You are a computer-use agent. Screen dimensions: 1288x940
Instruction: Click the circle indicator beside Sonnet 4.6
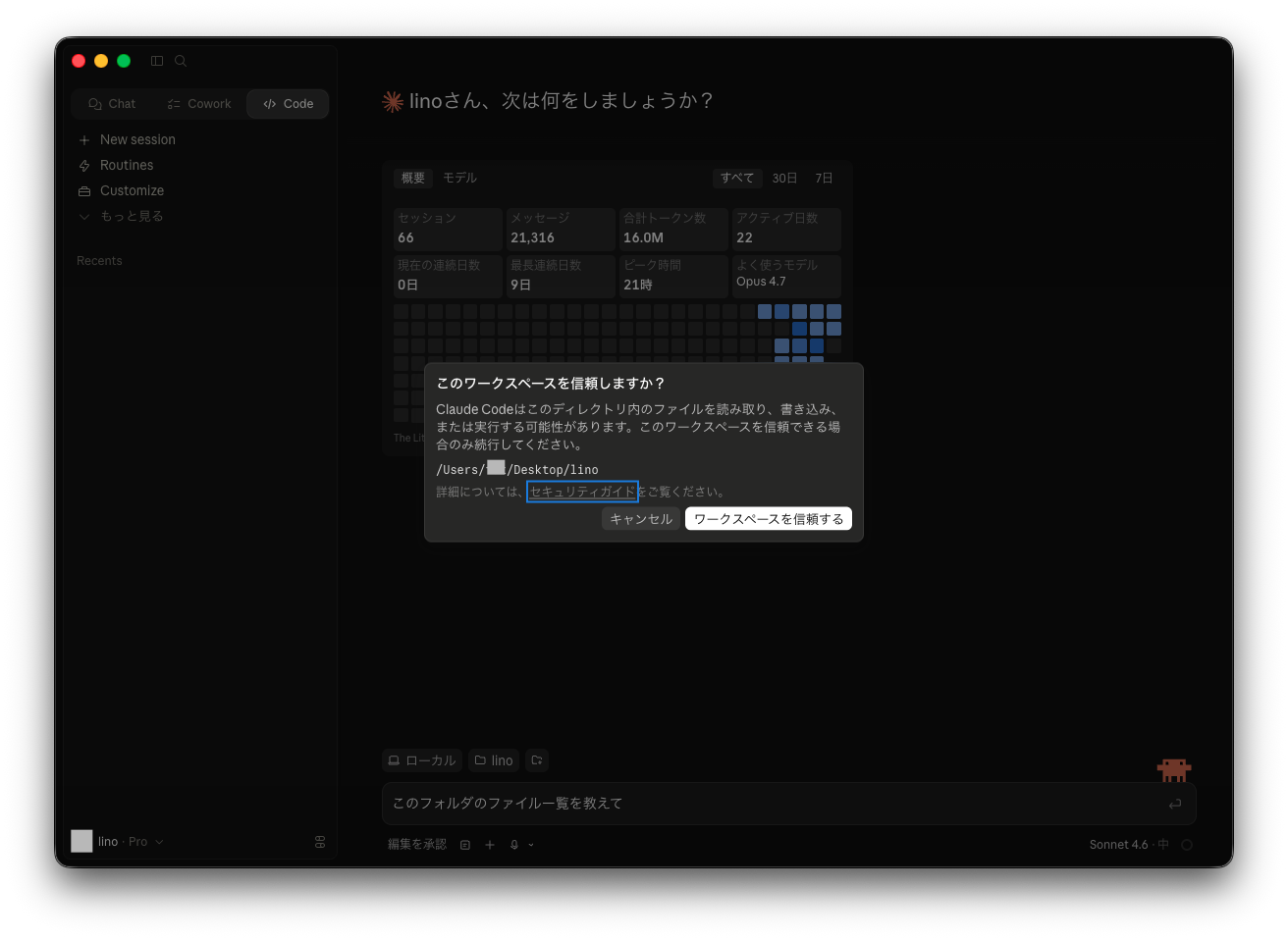click(1187, 845)
